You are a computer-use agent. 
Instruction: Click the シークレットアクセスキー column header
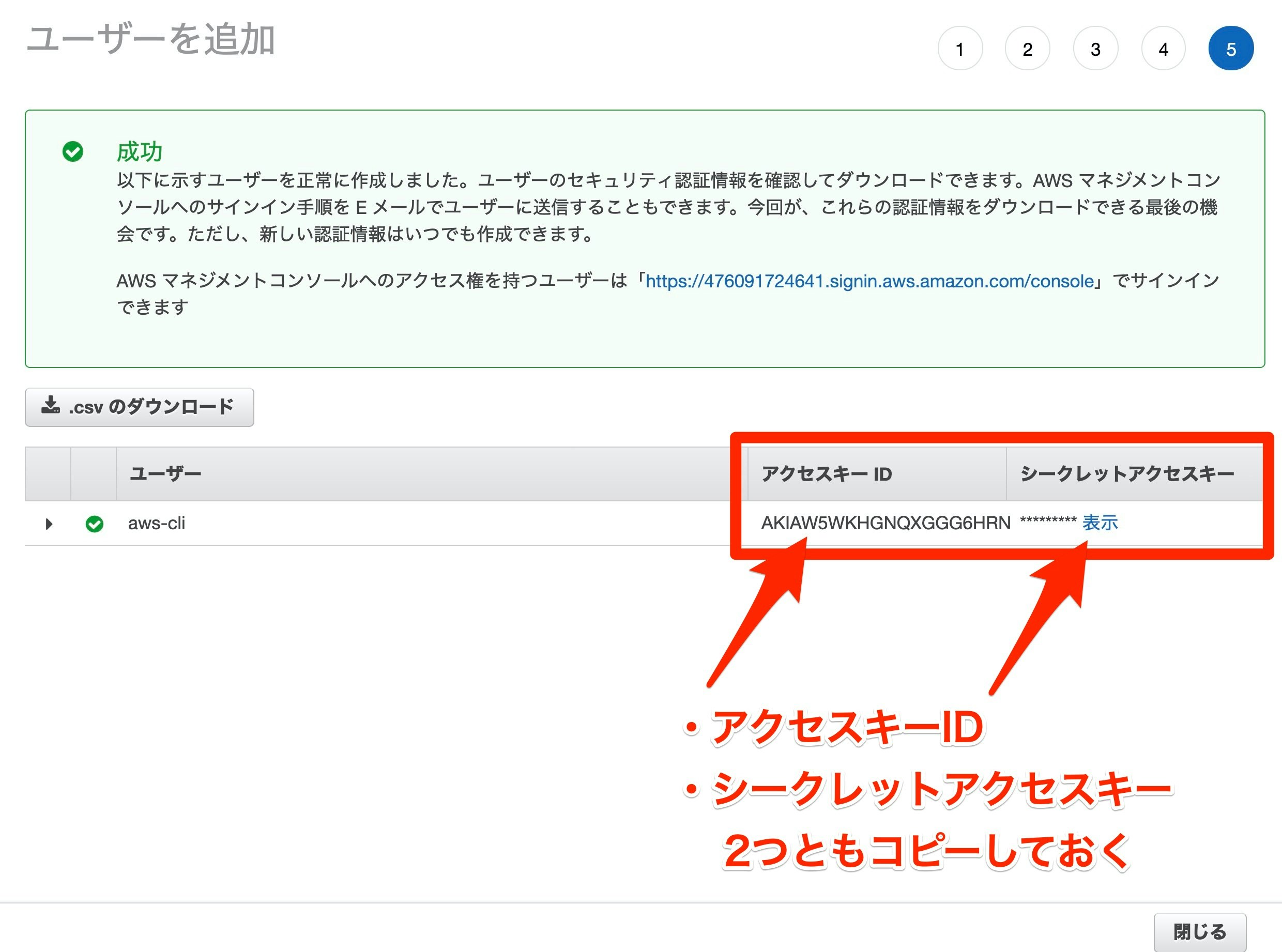1127,474
